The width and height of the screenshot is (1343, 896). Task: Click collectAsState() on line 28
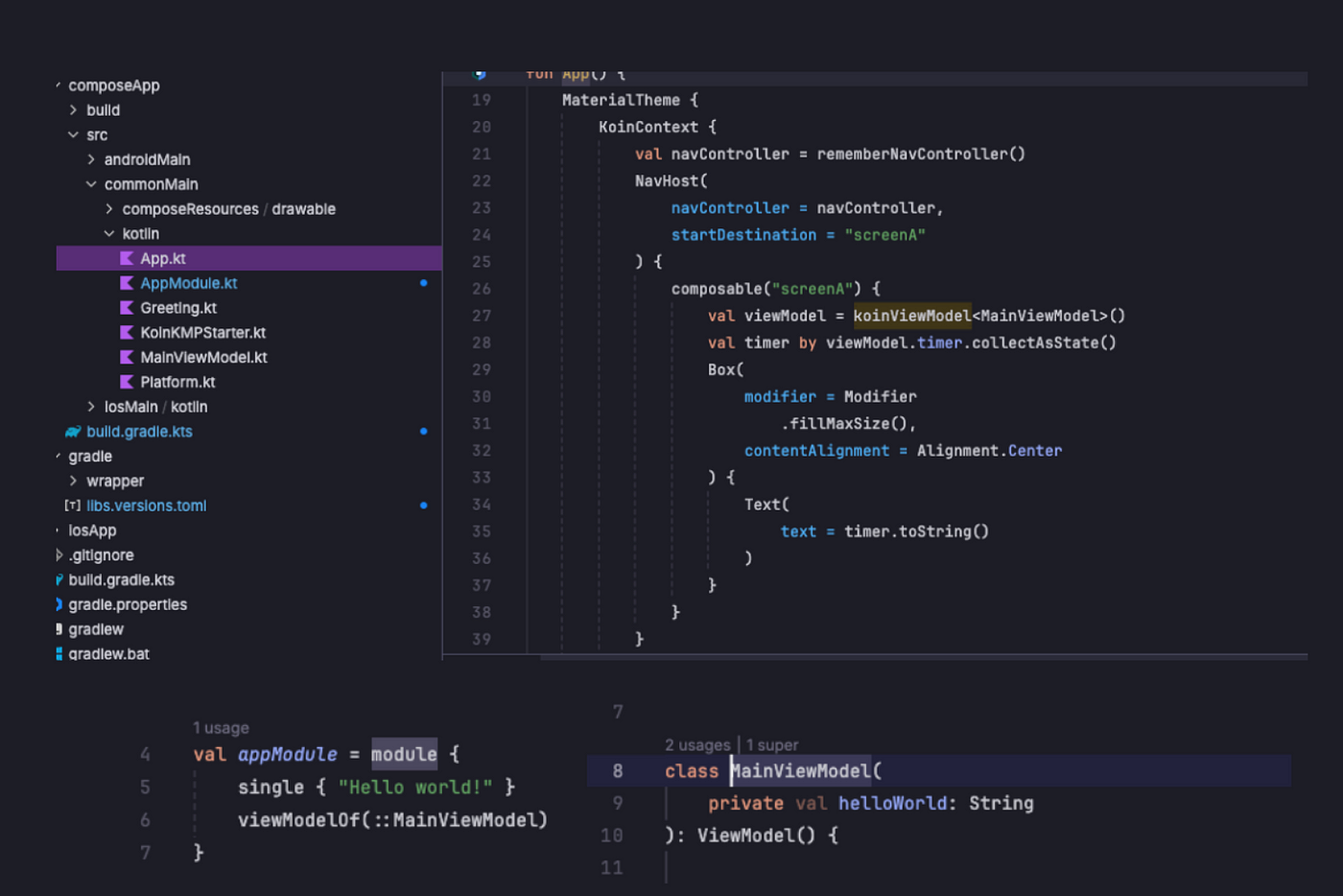point(1044,342)
